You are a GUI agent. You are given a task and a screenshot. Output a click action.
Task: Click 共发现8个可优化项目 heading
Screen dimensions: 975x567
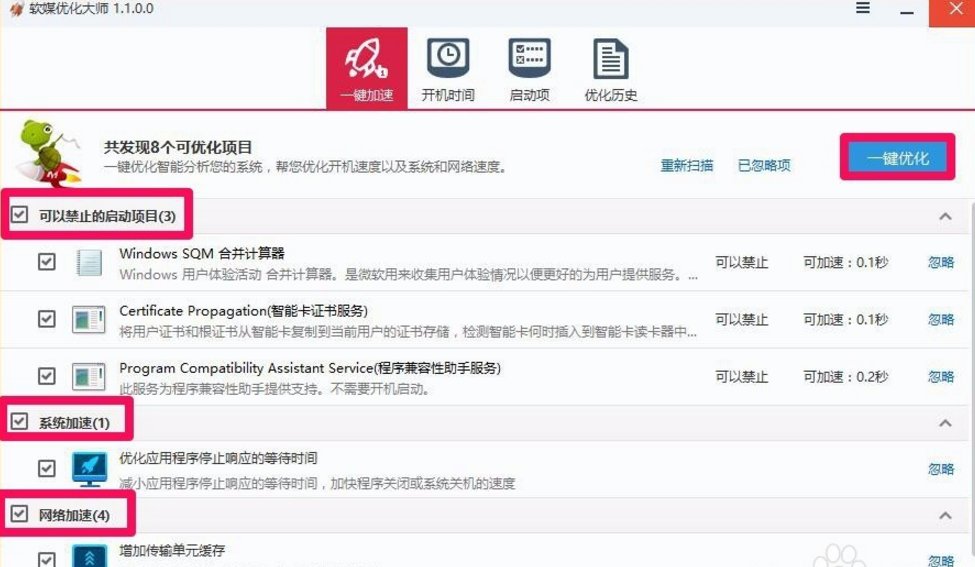coord(178,147)
